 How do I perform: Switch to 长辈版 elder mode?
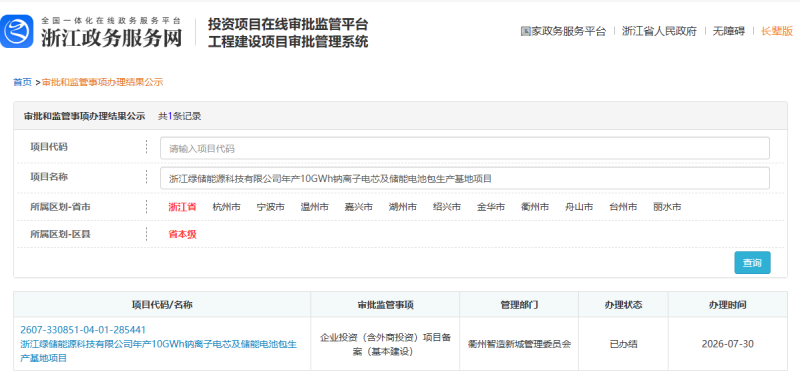click(777, 31)
